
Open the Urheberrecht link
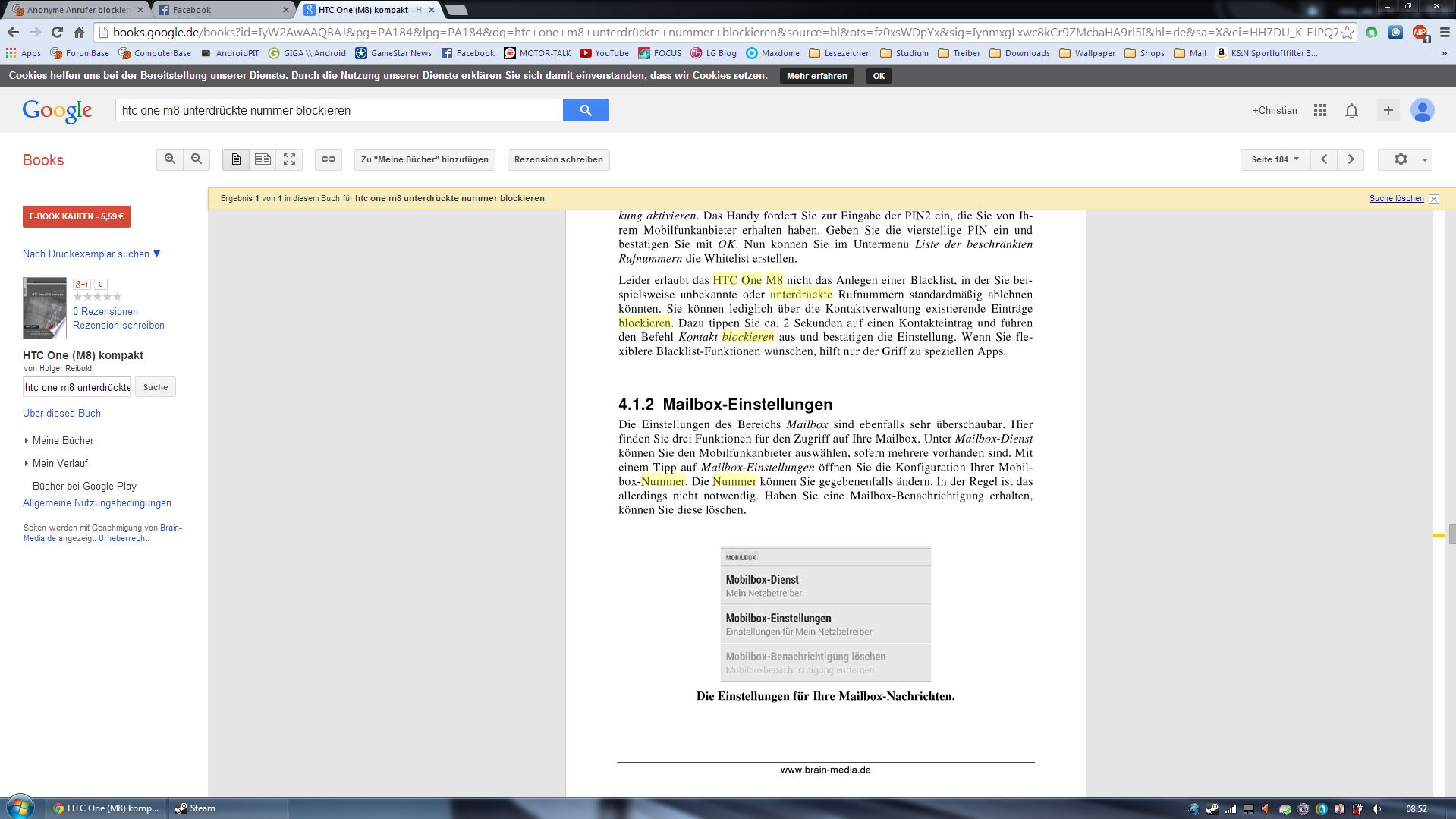click(x=123, y=538)
